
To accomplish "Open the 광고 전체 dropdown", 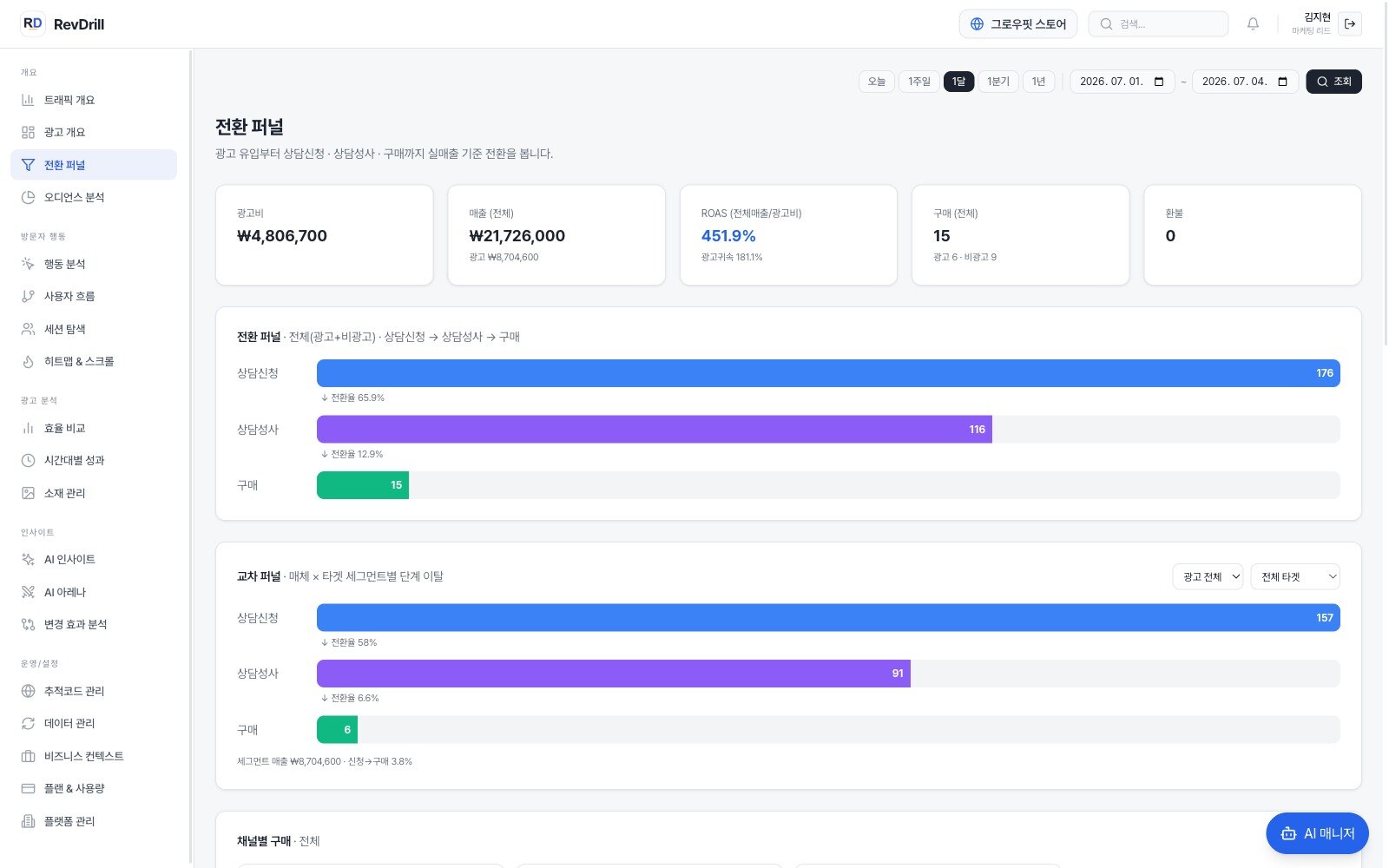I will point(1208,576).
